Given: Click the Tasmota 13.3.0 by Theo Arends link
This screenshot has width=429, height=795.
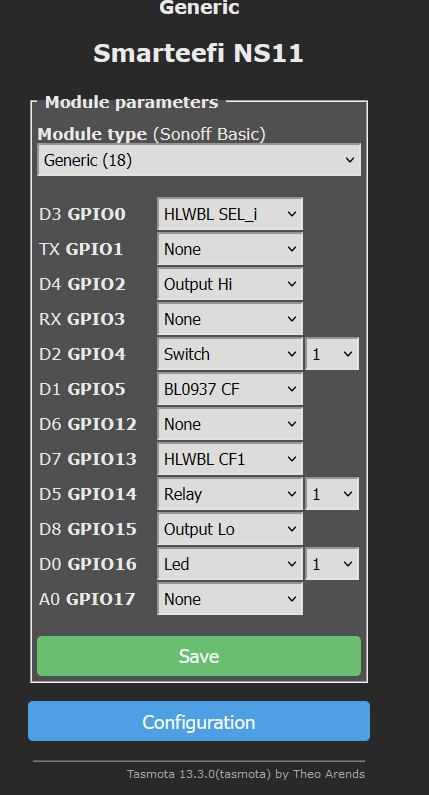Looking at the screenshot, I should point(246,774).
